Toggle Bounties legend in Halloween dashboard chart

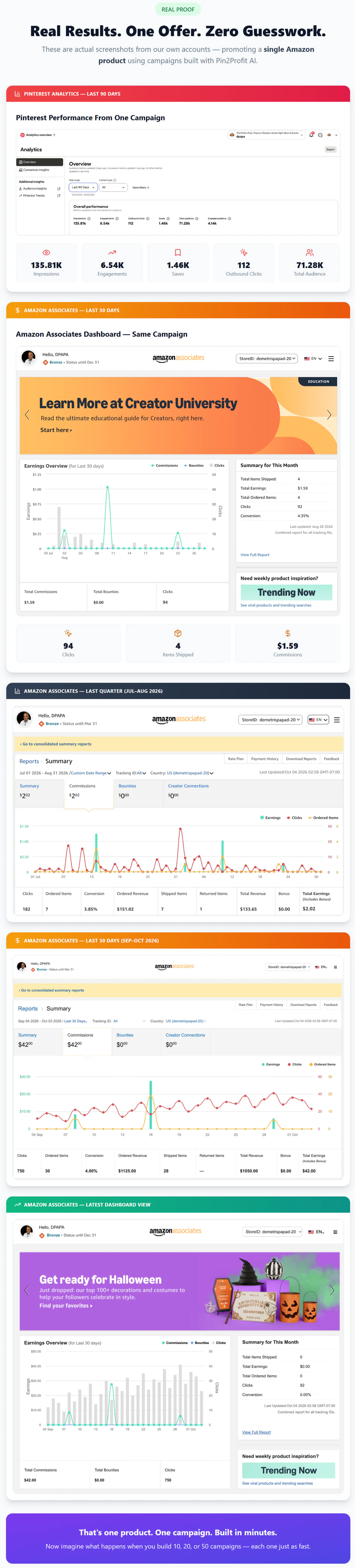[200, 1343]
